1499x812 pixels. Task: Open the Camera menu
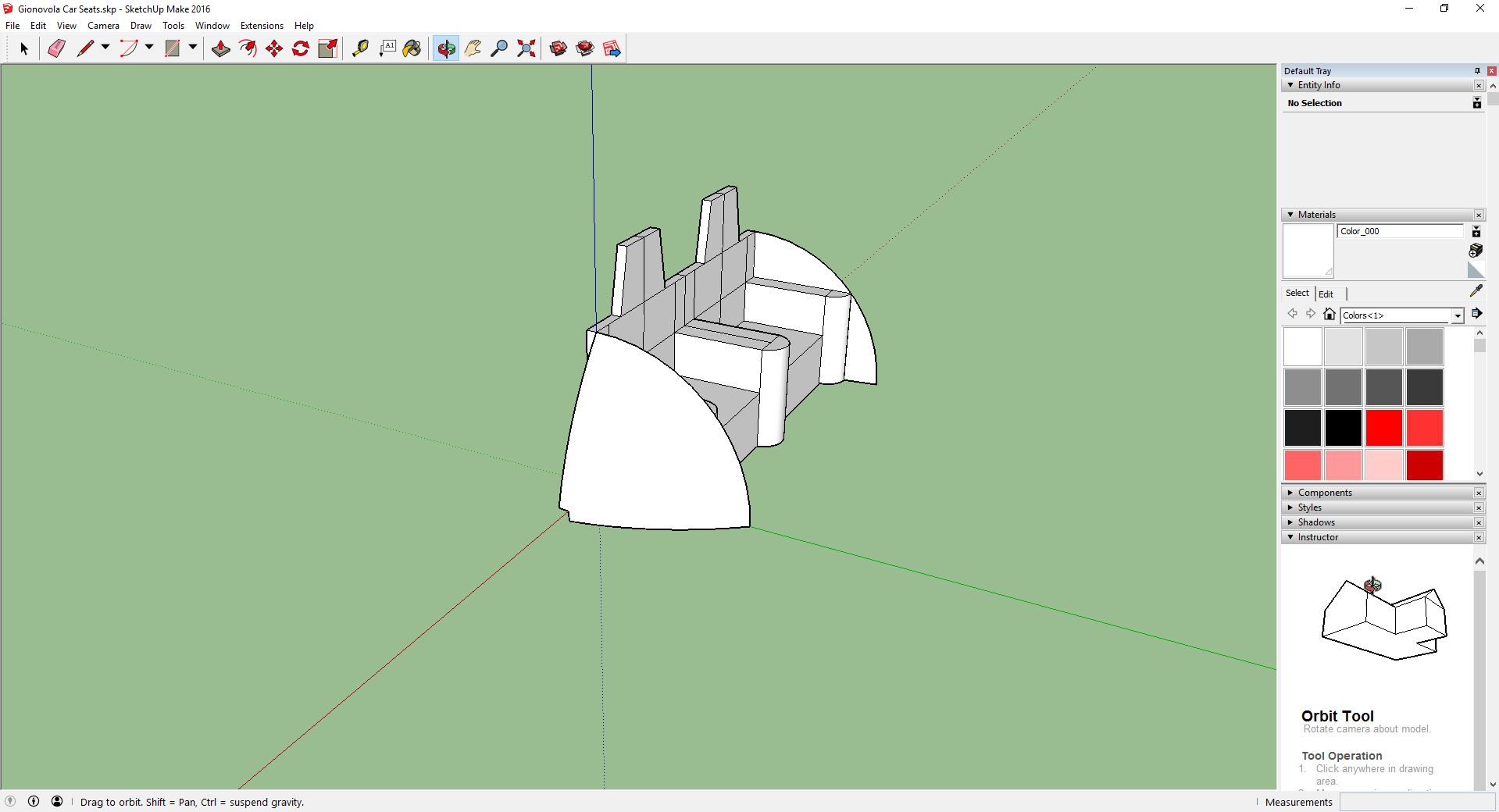tap(103, 26)
